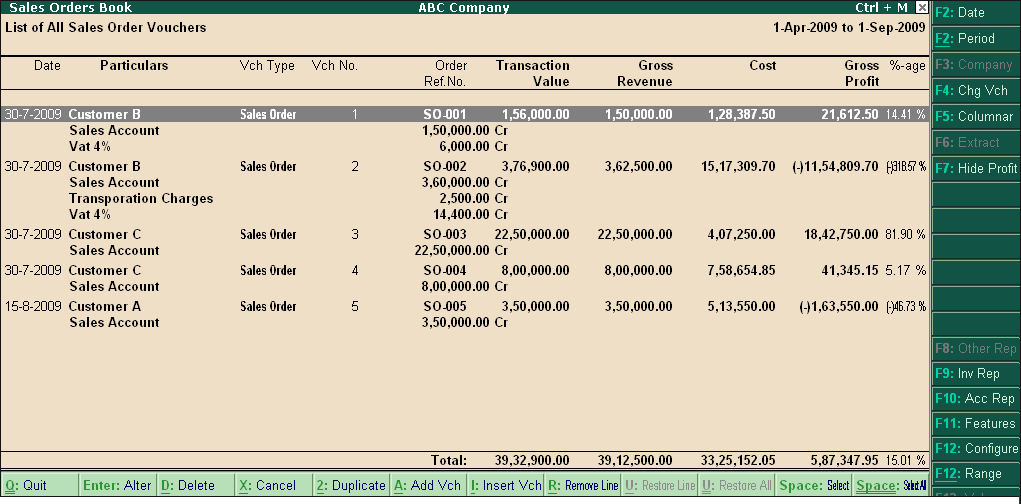The image size is (1021, 504).
Task: Click Space: Select All button
Action: [891, 485]
